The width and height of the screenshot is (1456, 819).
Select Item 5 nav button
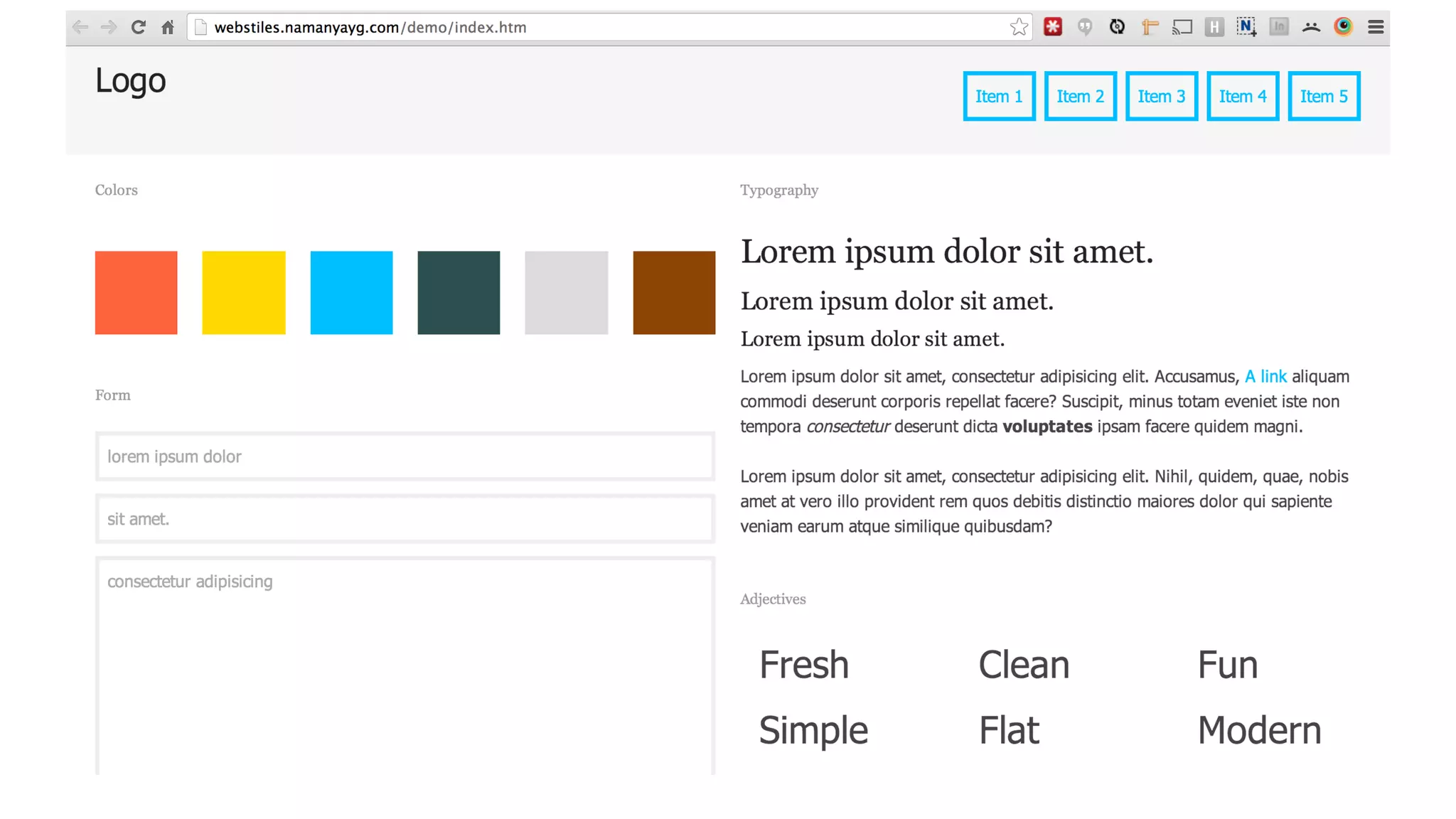[1324, 96]
